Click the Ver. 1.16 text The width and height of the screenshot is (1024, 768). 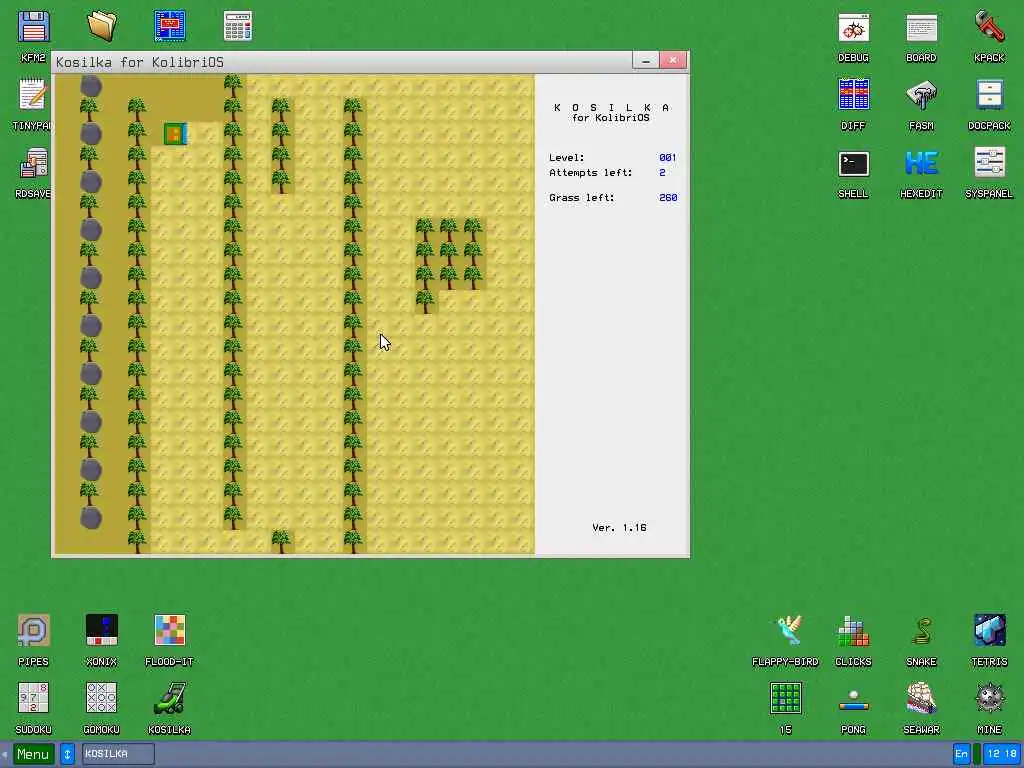tap(619, 528)
